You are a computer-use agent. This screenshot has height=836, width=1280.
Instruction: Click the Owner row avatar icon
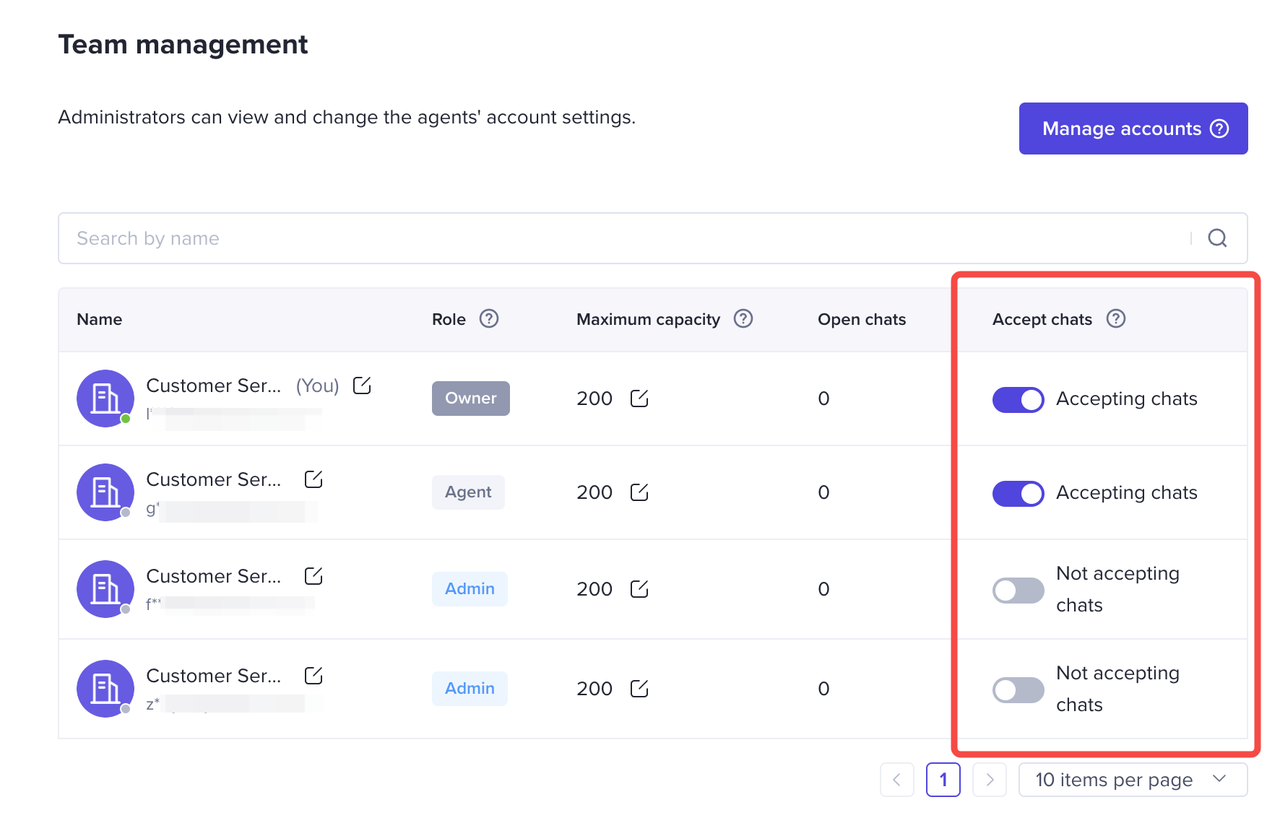pyautogui.click(x=105, y=398)
